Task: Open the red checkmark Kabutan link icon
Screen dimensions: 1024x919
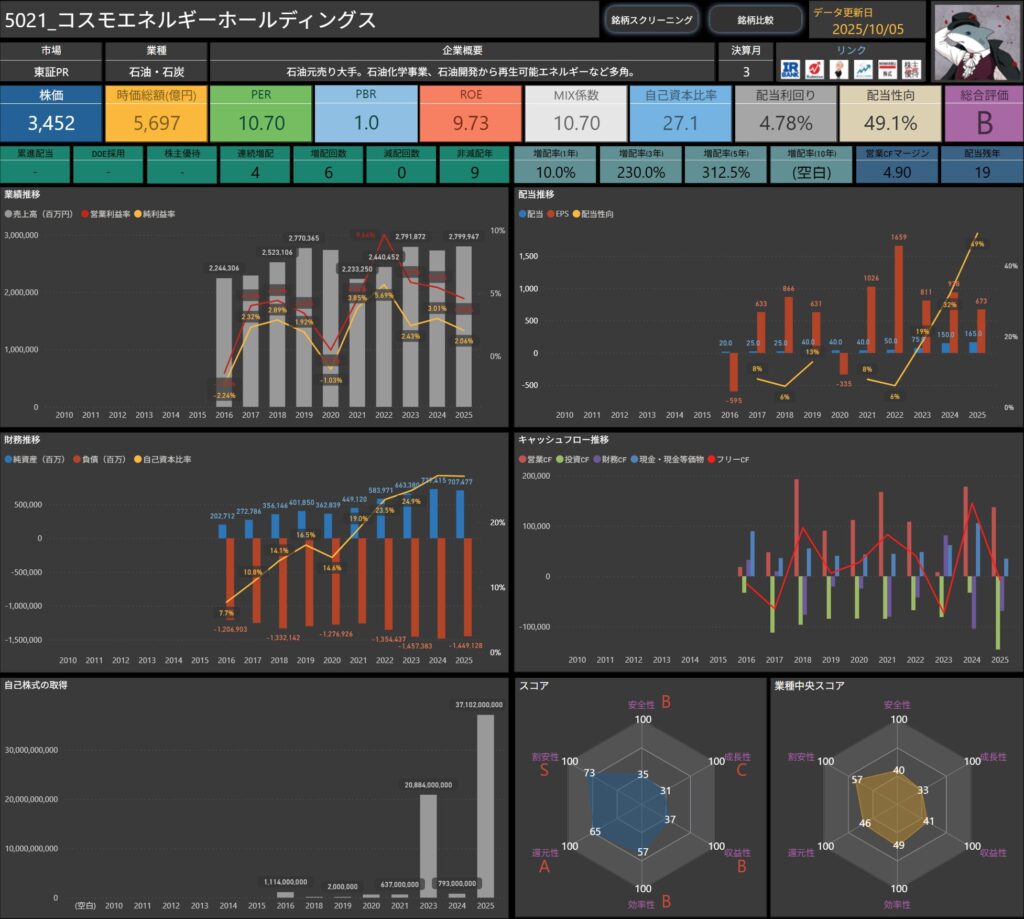Action: (x=815, y=69)
